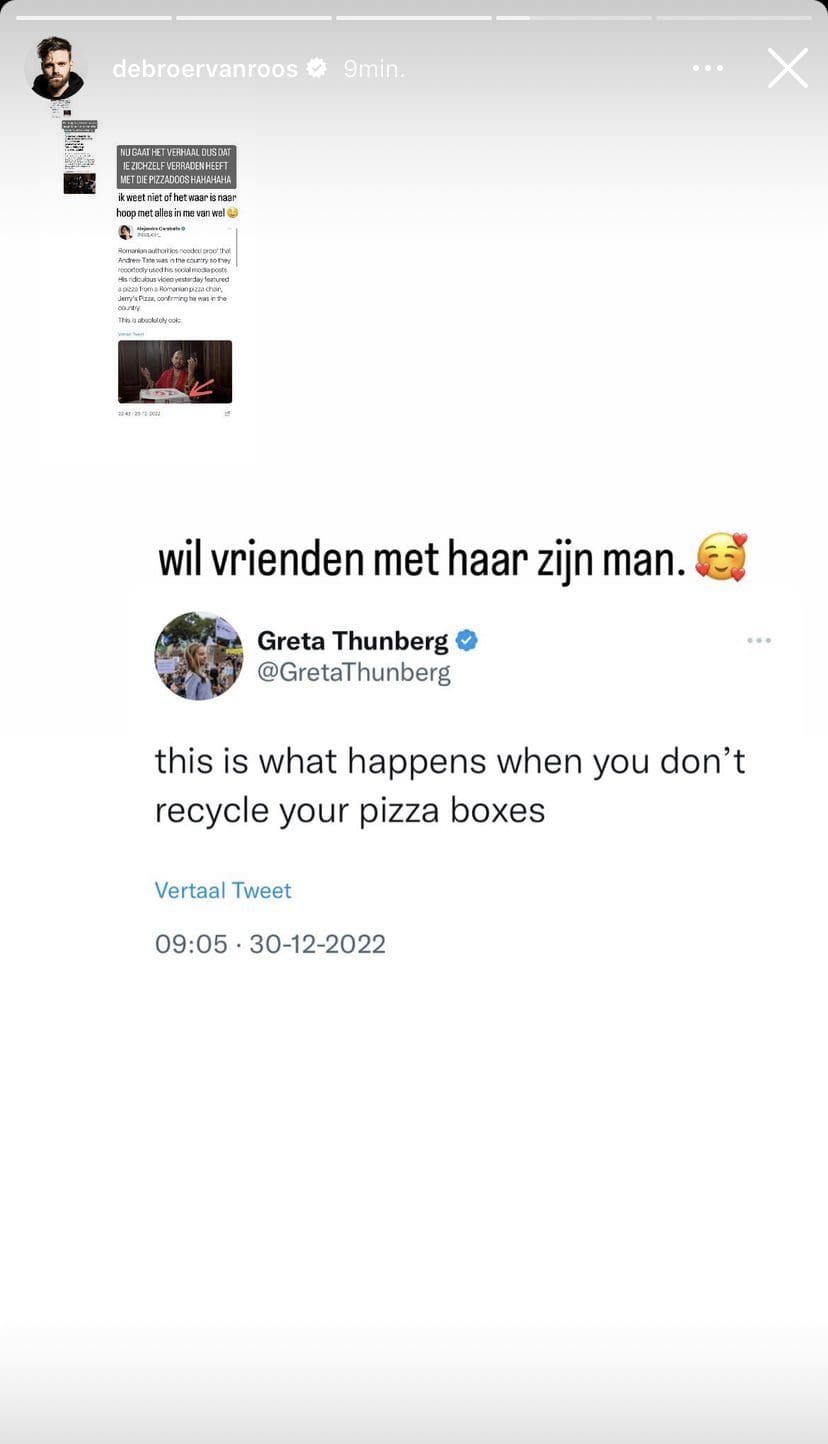
Task: Jump to the first story progress segment
Action: pos(94,17)
